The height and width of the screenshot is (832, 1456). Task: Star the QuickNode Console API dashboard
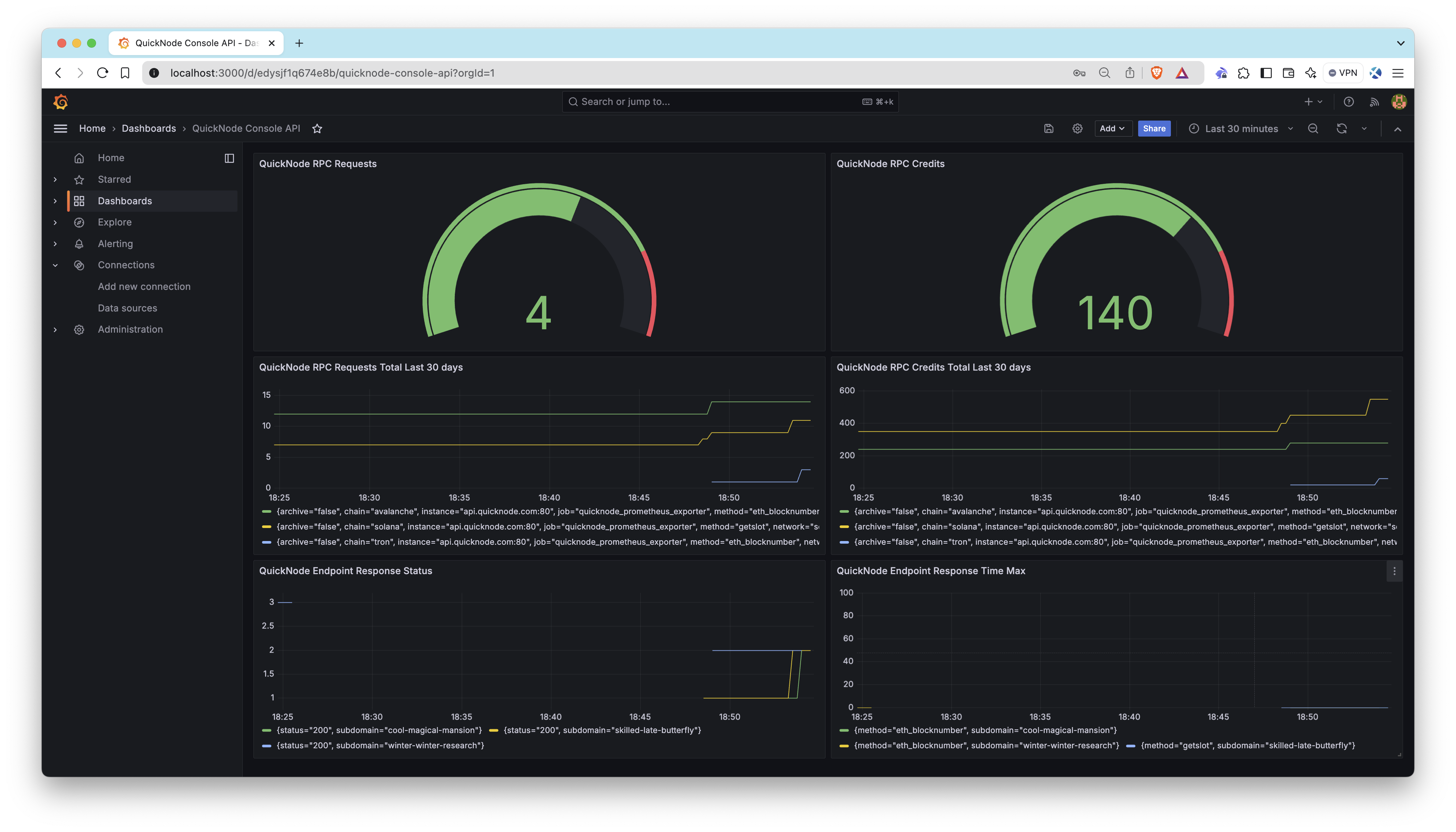coord(317,128)
